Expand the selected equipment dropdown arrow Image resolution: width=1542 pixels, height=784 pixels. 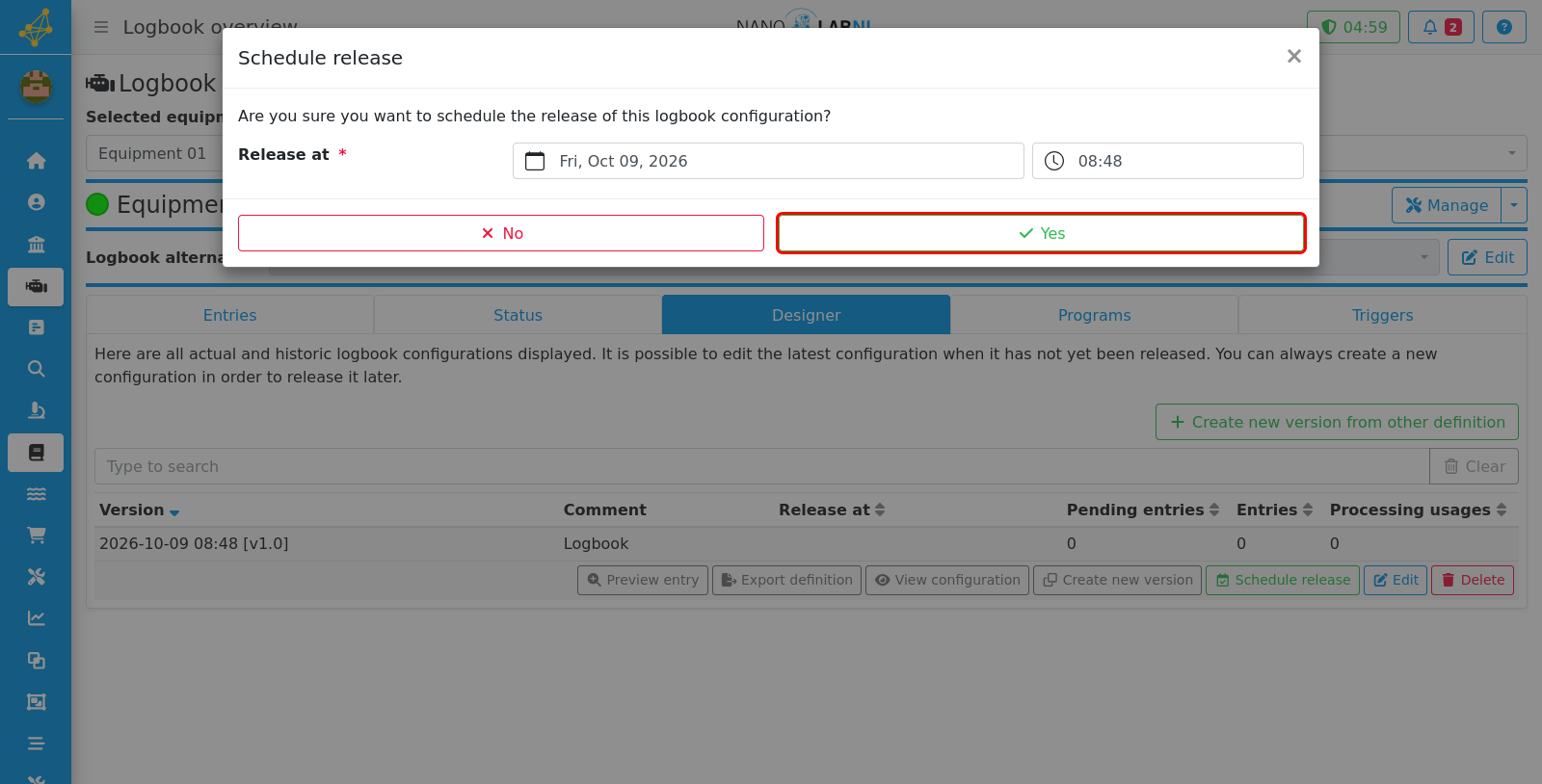pyautogui.click(x=1511, y=153)
